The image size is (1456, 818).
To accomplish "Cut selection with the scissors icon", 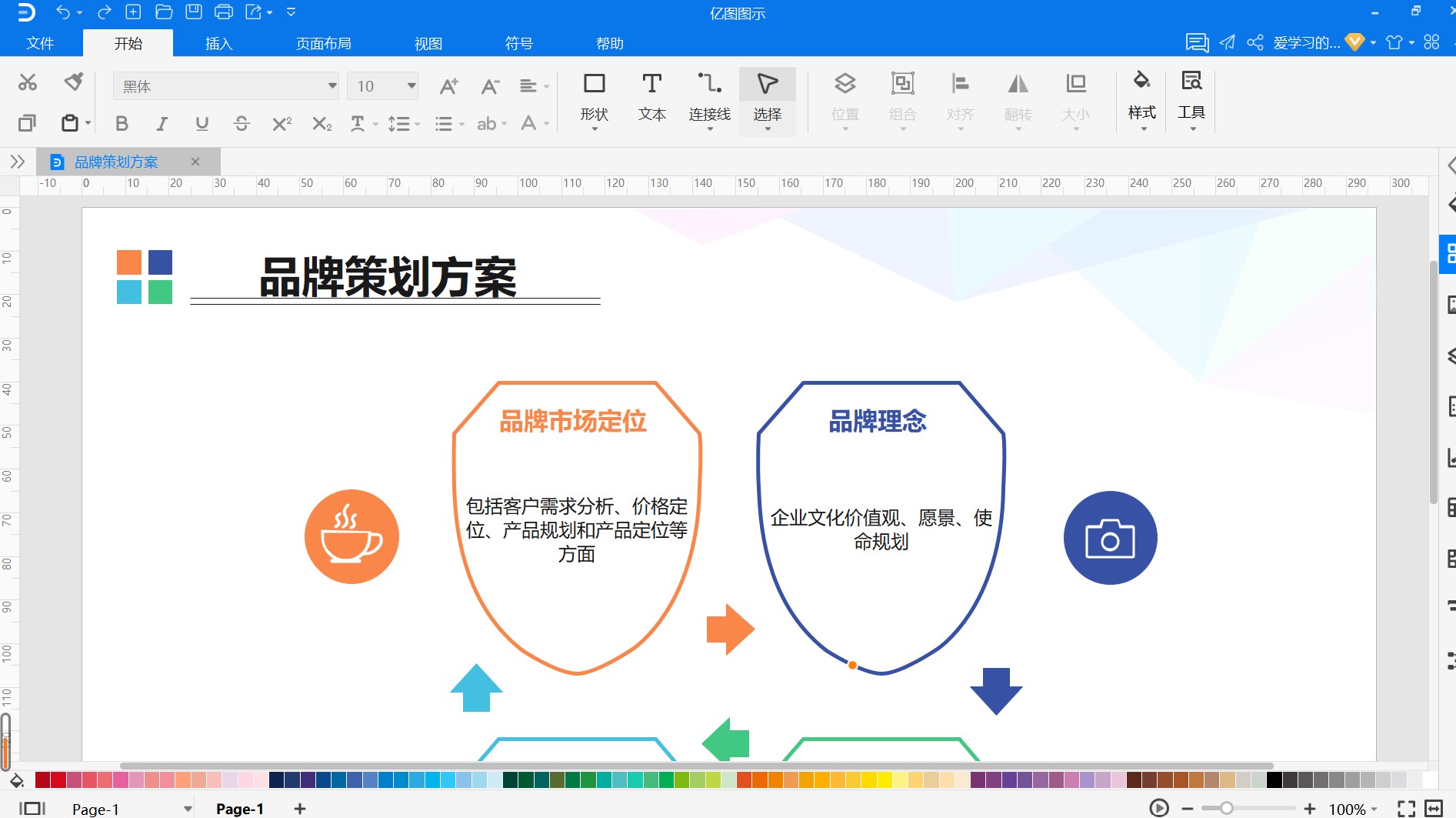I will point(28,82).
